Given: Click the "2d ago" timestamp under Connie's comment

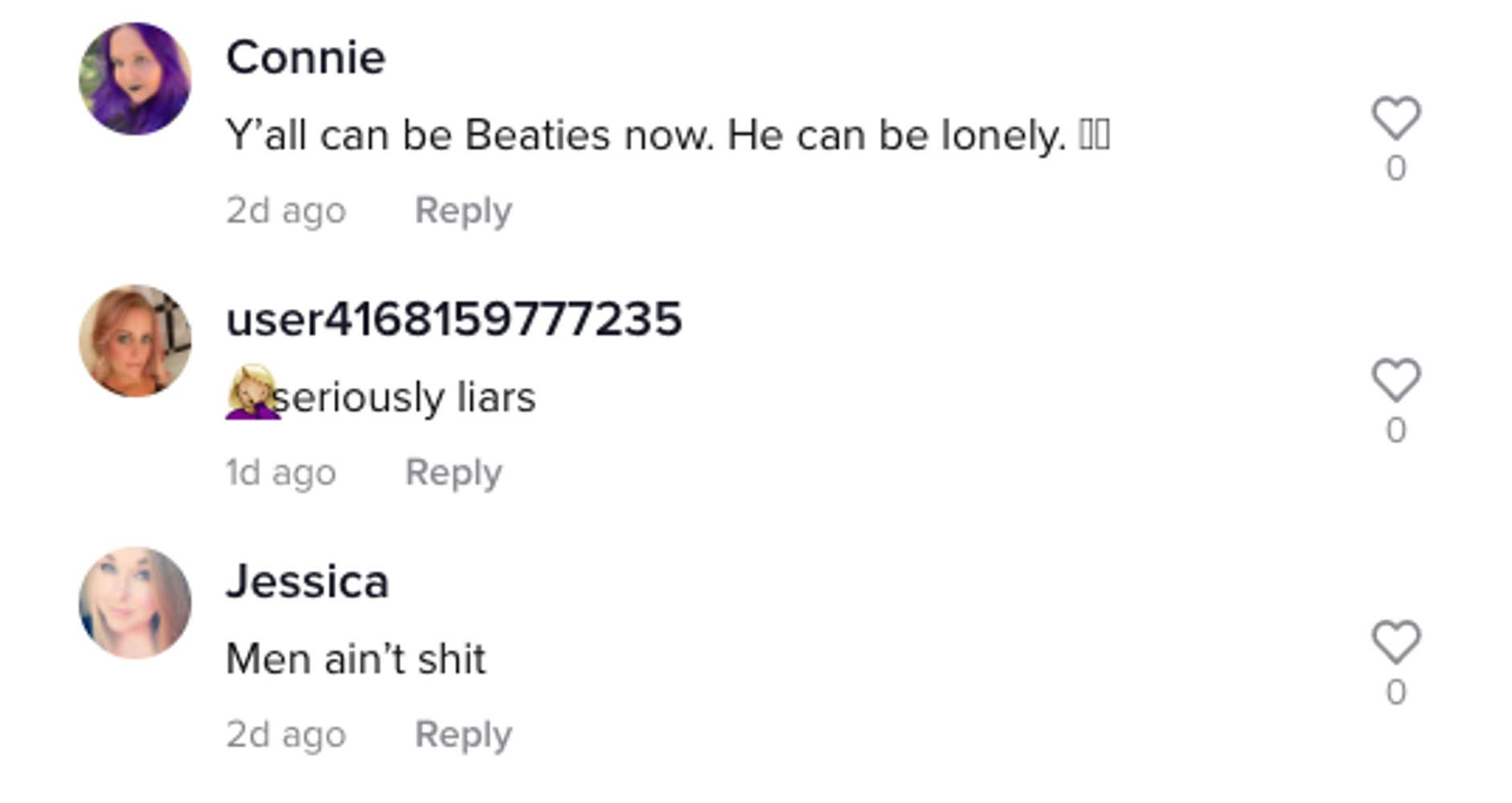Looking at the screenshot, I should pos(286,211).
